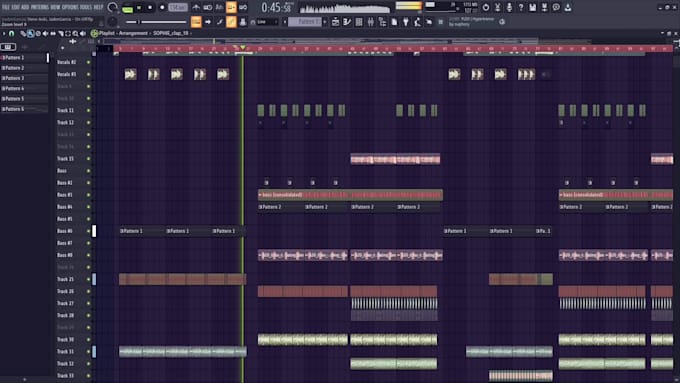Click the tempo display field
This screenshot has height=383, width=680.
[x=178, y=7]
